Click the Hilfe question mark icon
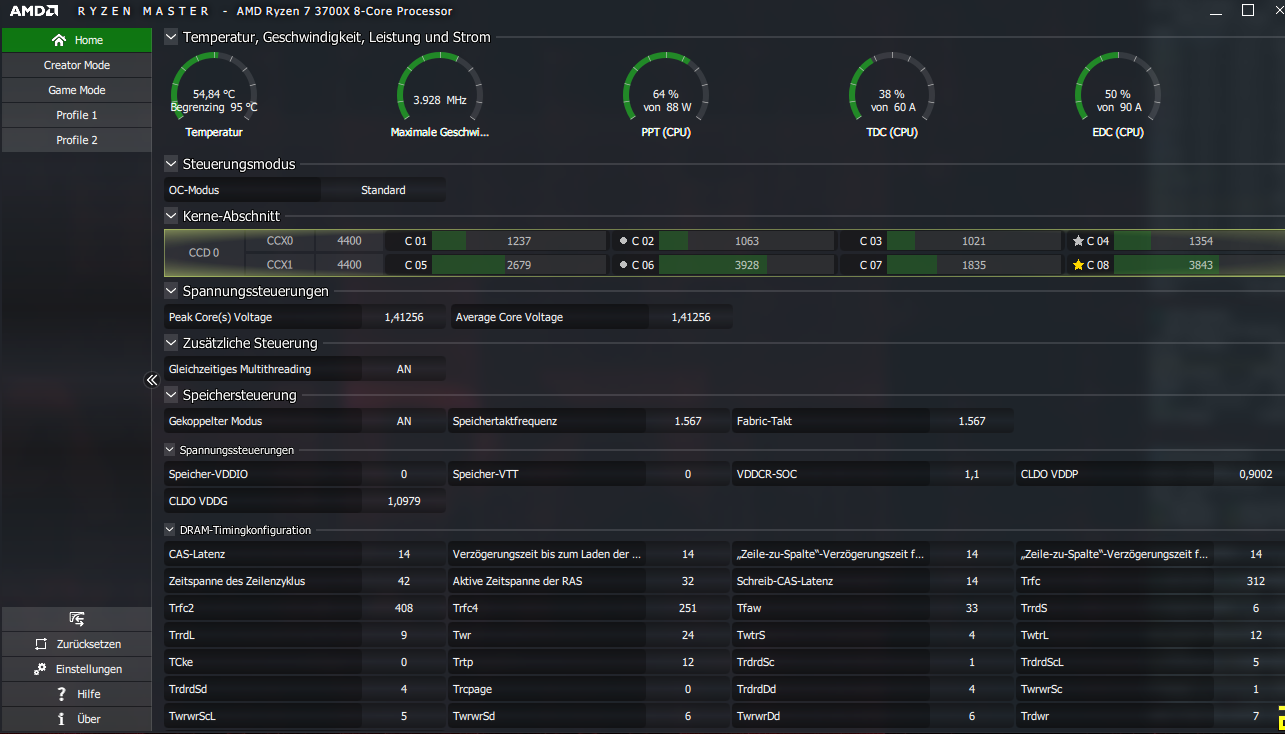The width and height of the screenshot is (1285, 734). 61,694
